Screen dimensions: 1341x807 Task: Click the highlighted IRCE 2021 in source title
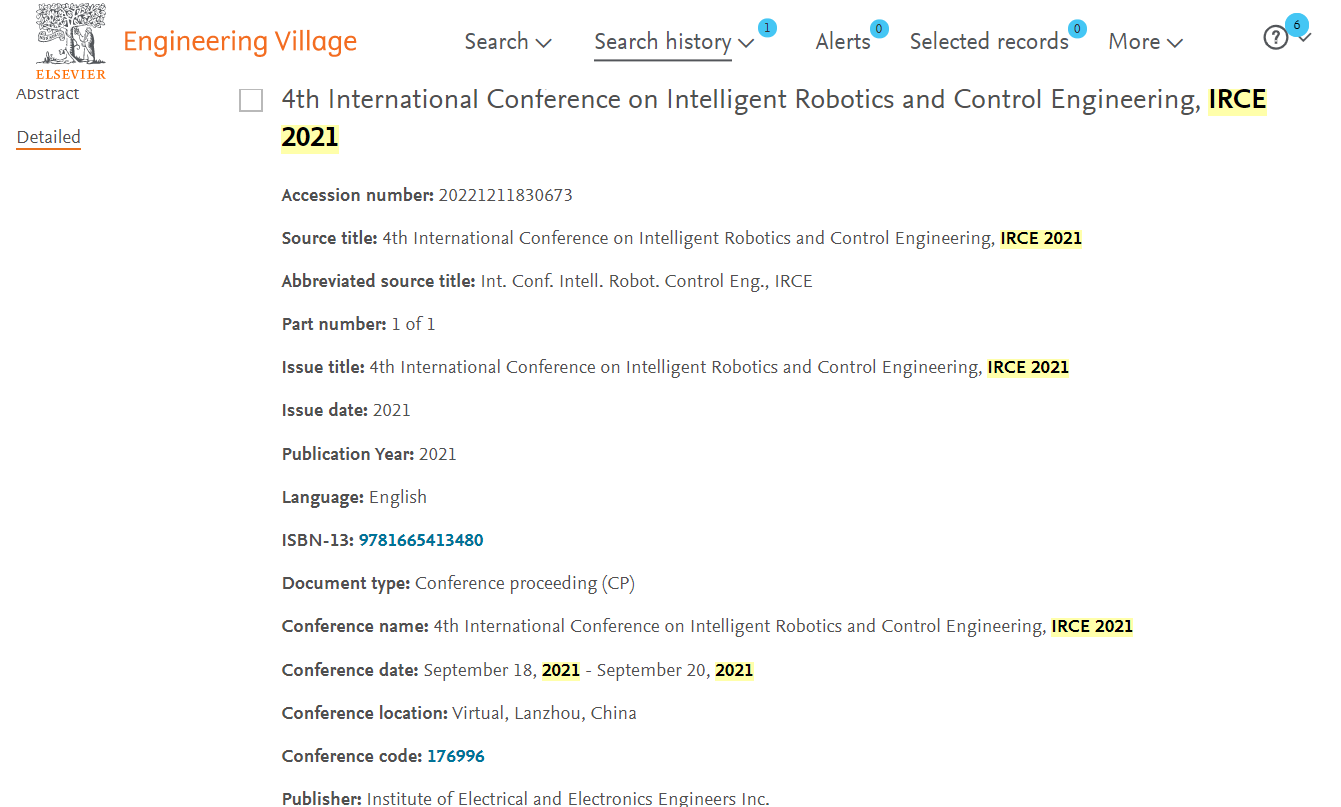[x=1041, y=238]
